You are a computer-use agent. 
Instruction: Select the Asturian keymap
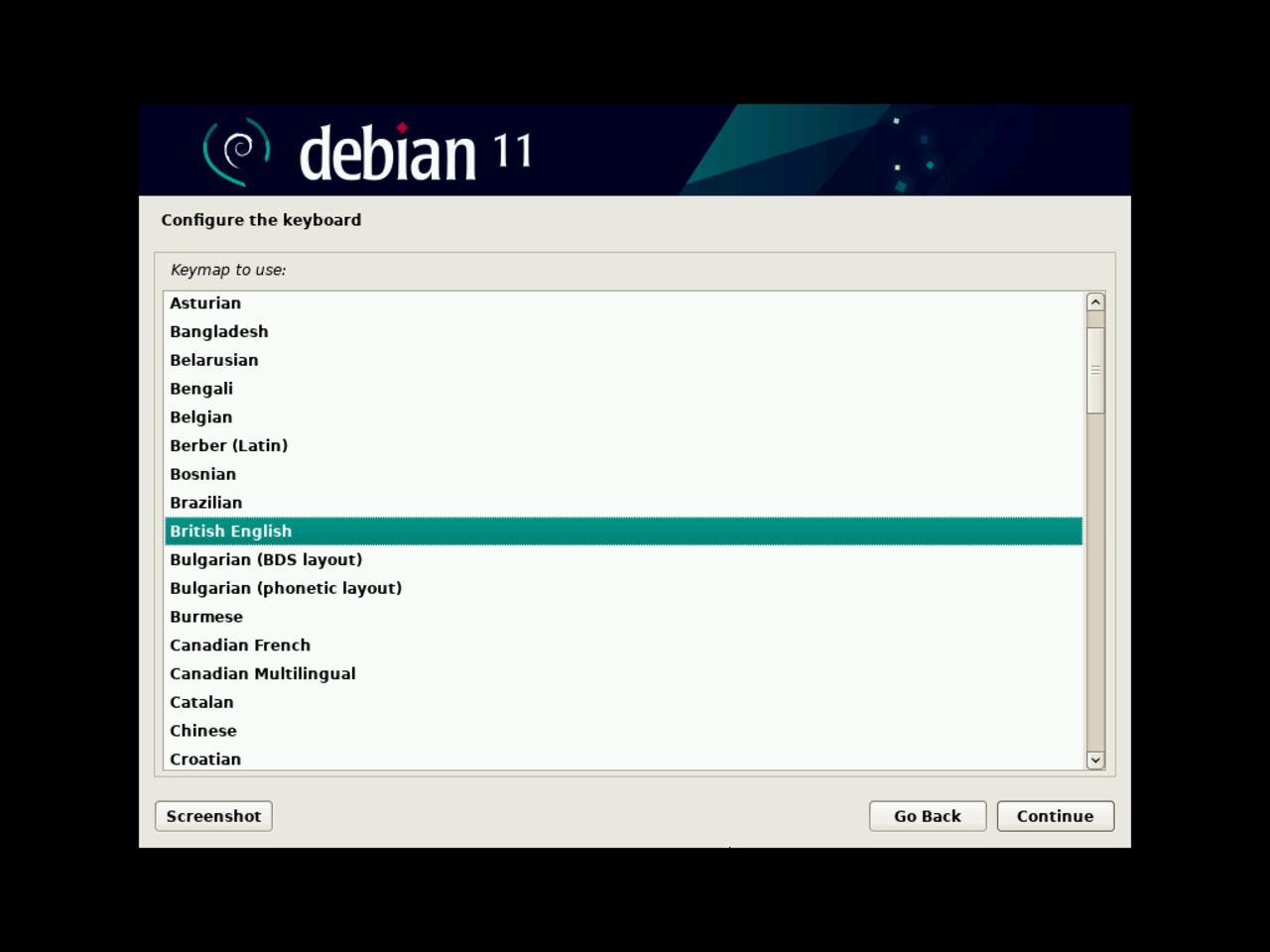pos(623,303)
